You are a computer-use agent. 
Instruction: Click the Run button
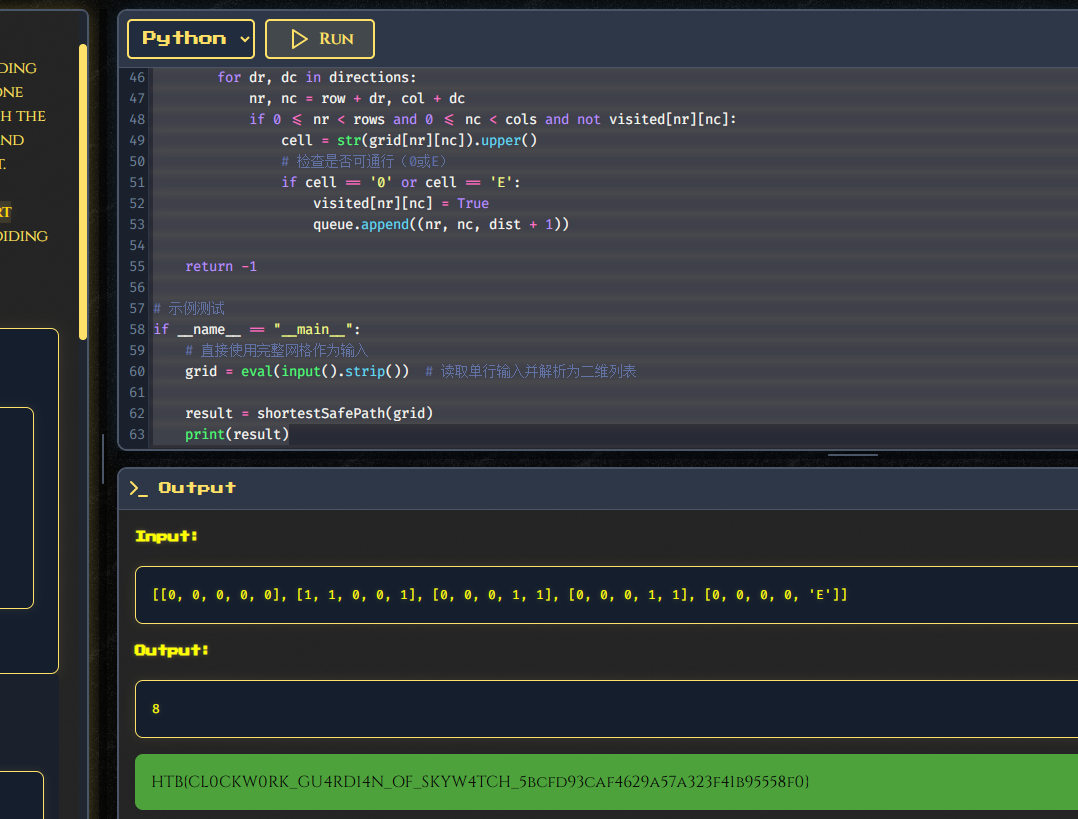point(319,39)
